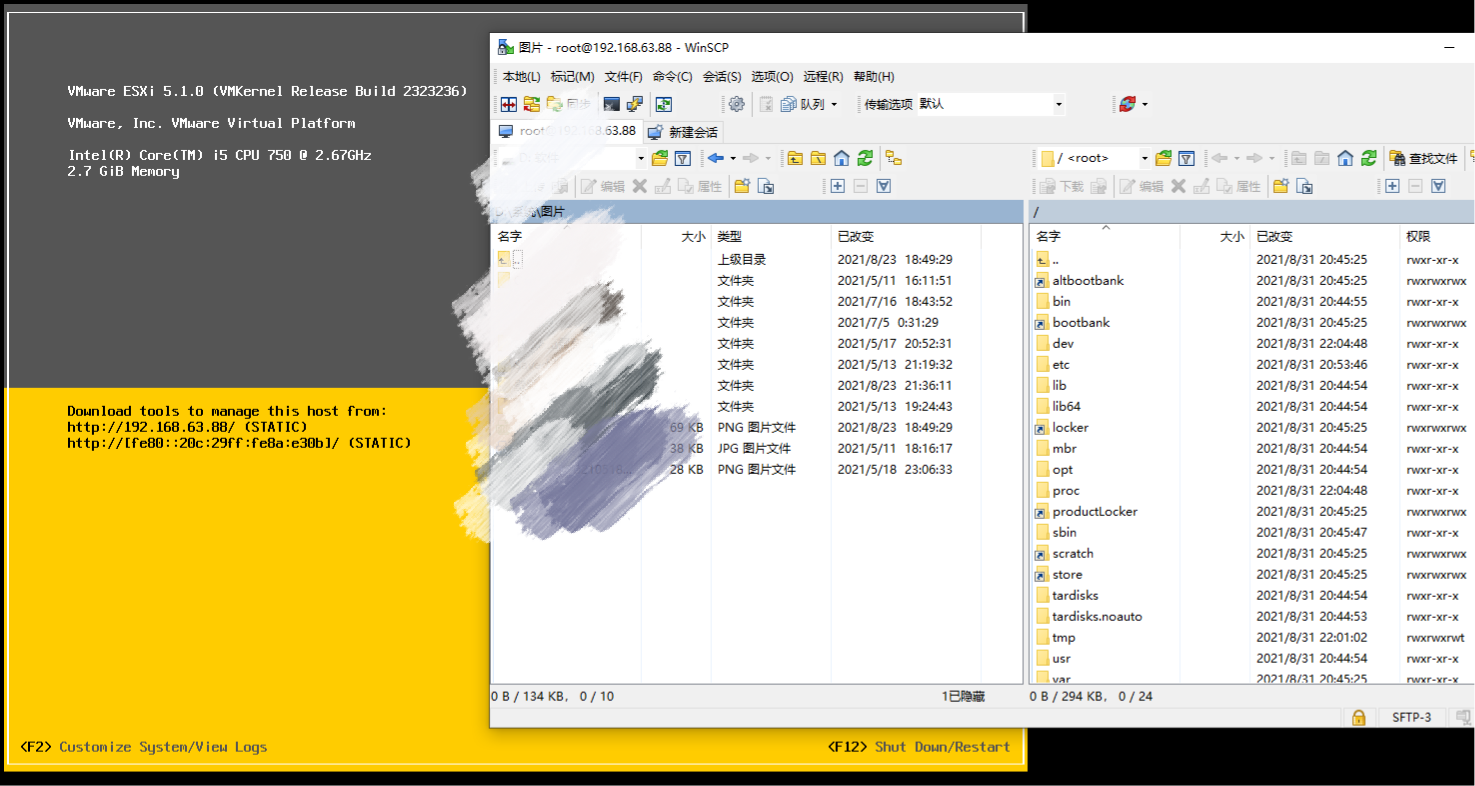Viewport: 1475px width, 786px height.
Task: Open the terminal console icon
Action: [x=611, y=104]
